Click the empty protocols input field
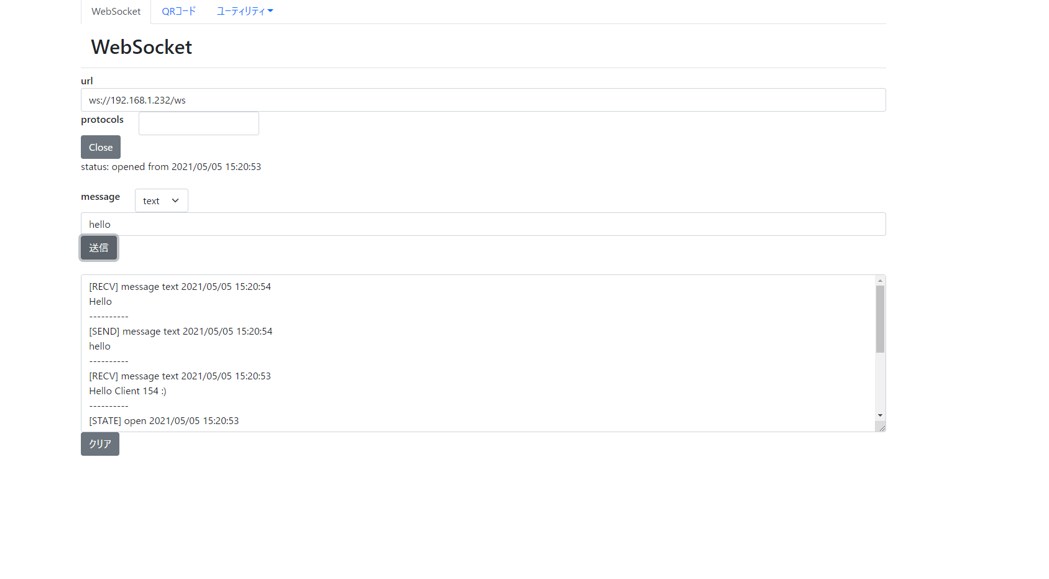Screen dimensions: 1049x579 point(198,122)
